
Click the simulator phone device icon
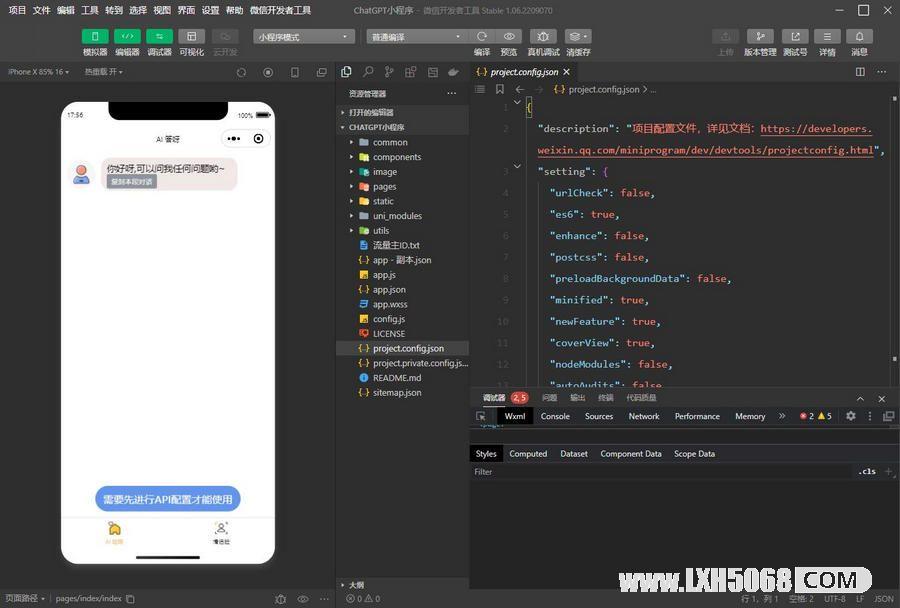point(295,72)
